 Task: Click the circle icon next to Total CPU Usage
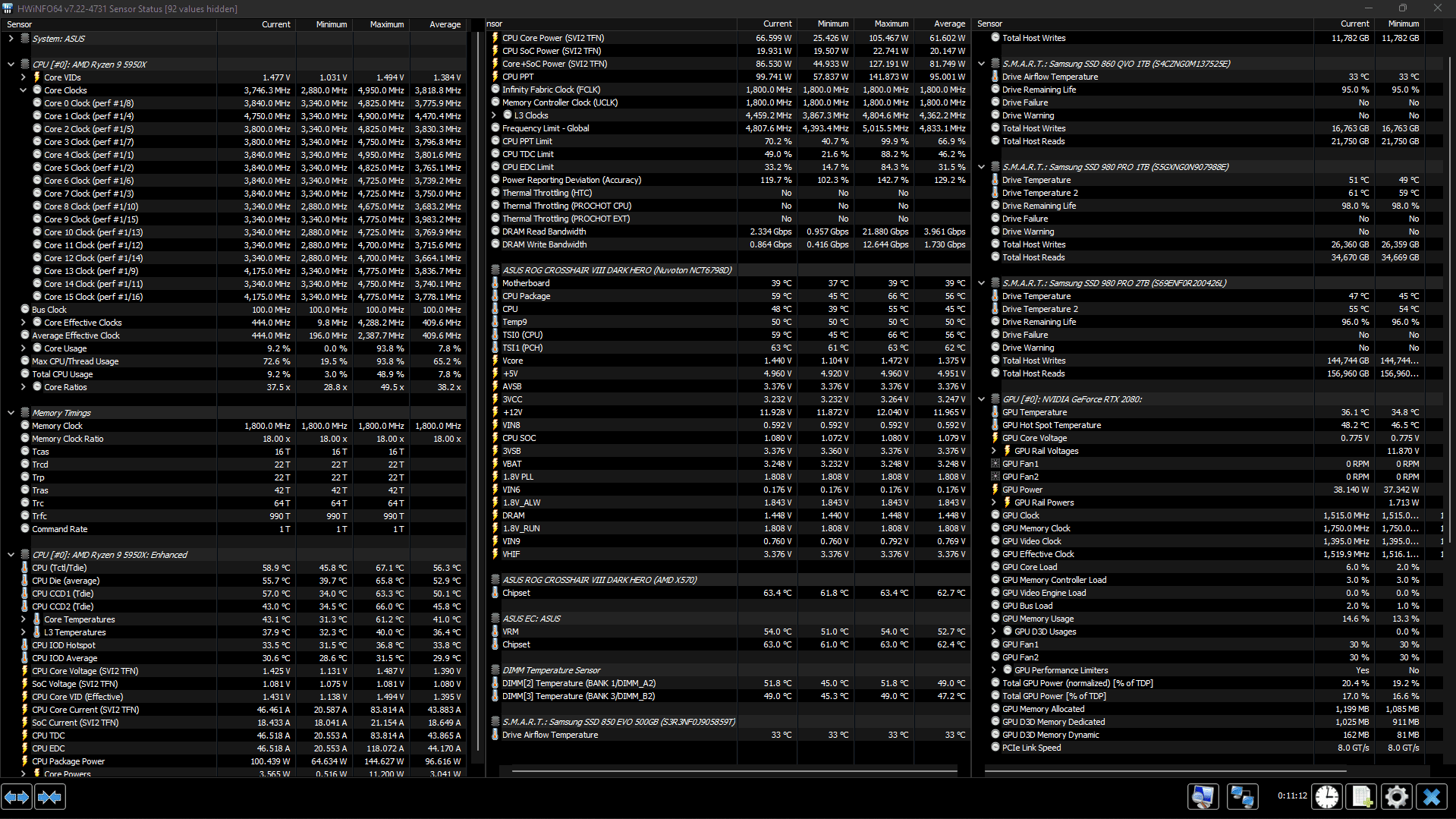[25, 374]
